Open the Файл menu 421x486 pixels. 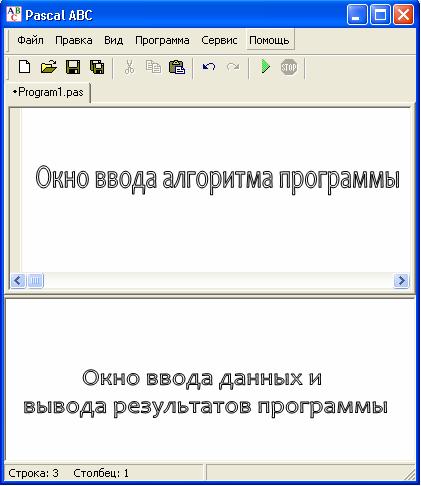pyautogui.click(x=30, y=40)
